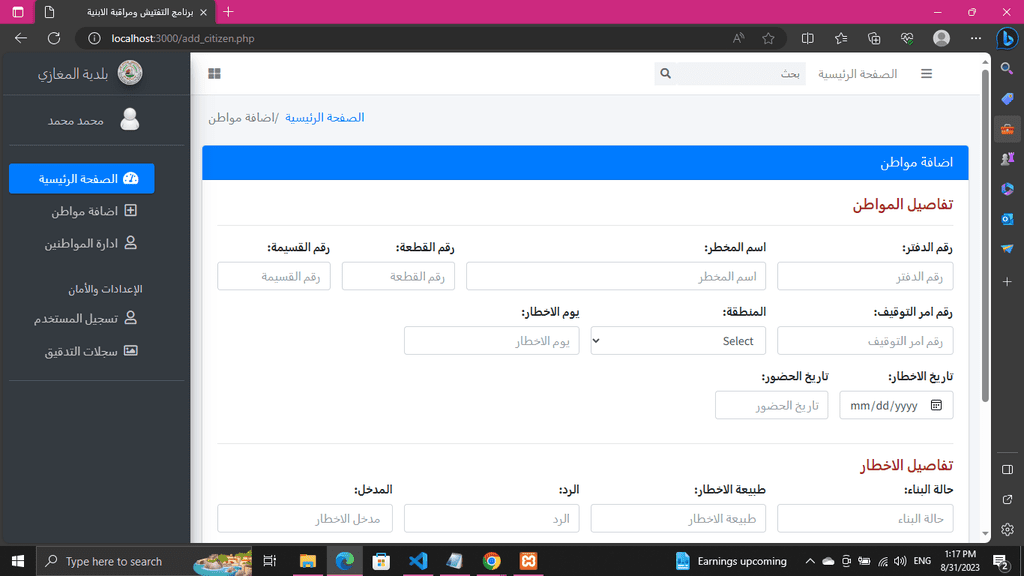
Task: Click the Edge sidebar search icon
Action: pyautogui.click(x=1008, y=69)
